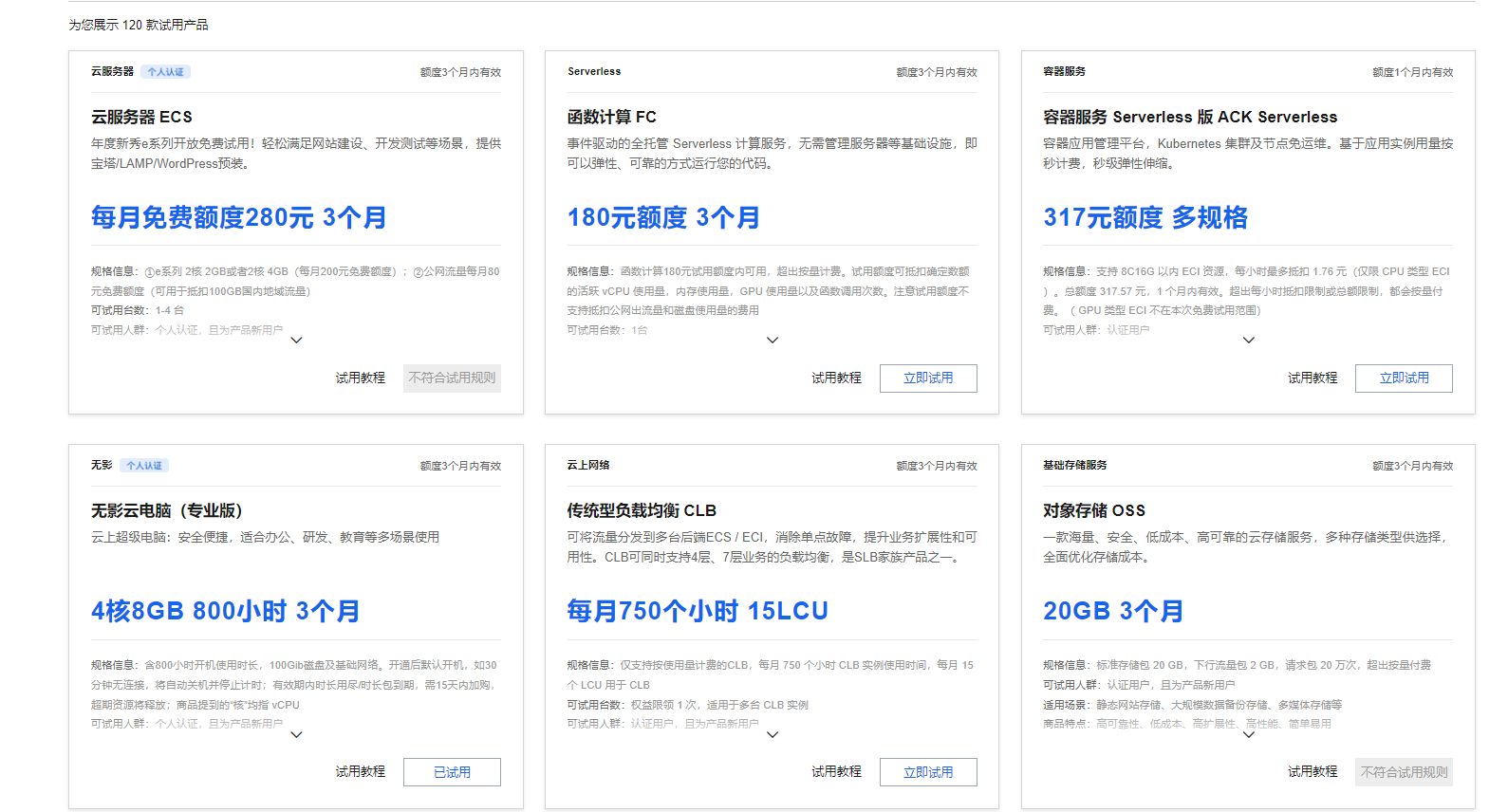Click the 对象存储 OSS title
1508x812 pixels.
(x=1094, y=510)
